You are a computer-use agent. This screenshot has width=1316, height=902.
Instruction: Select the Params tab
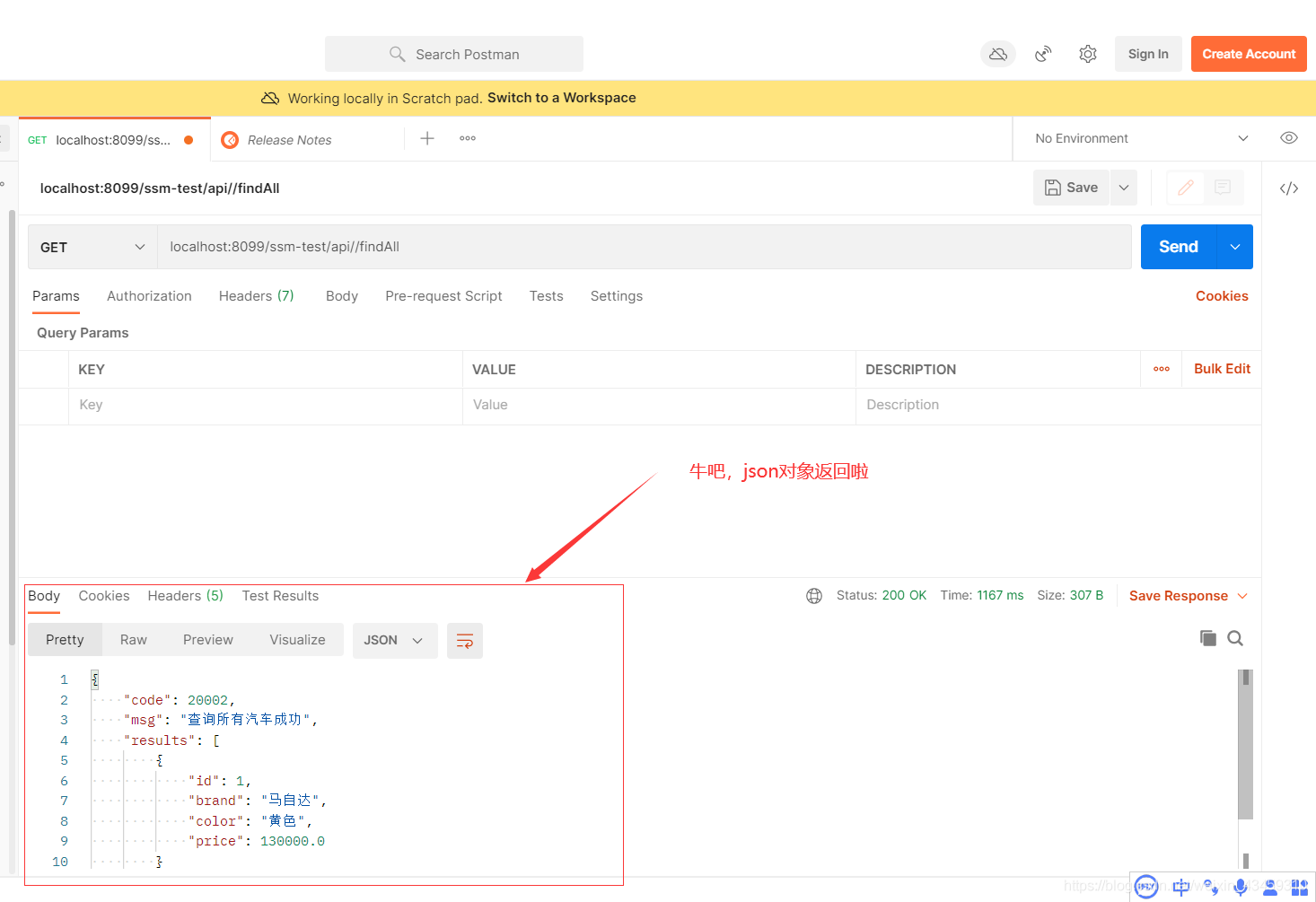[56, 296]
